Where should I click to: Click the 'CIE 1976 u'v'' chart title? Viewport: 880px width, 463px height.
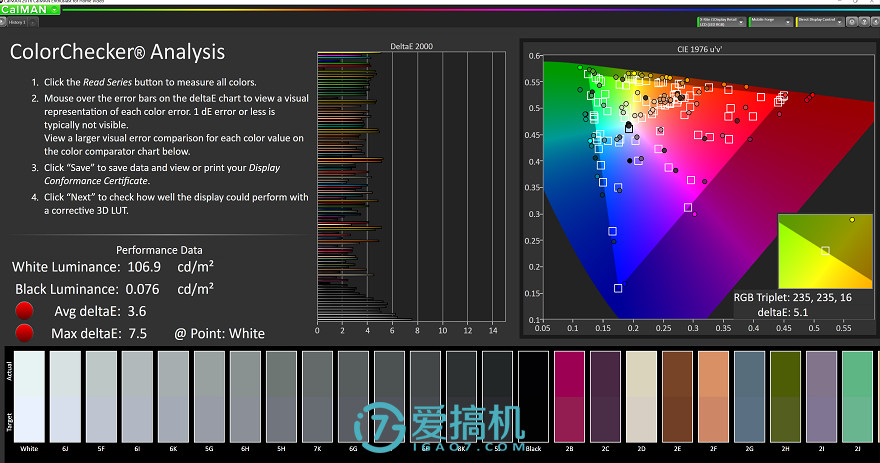699,49
